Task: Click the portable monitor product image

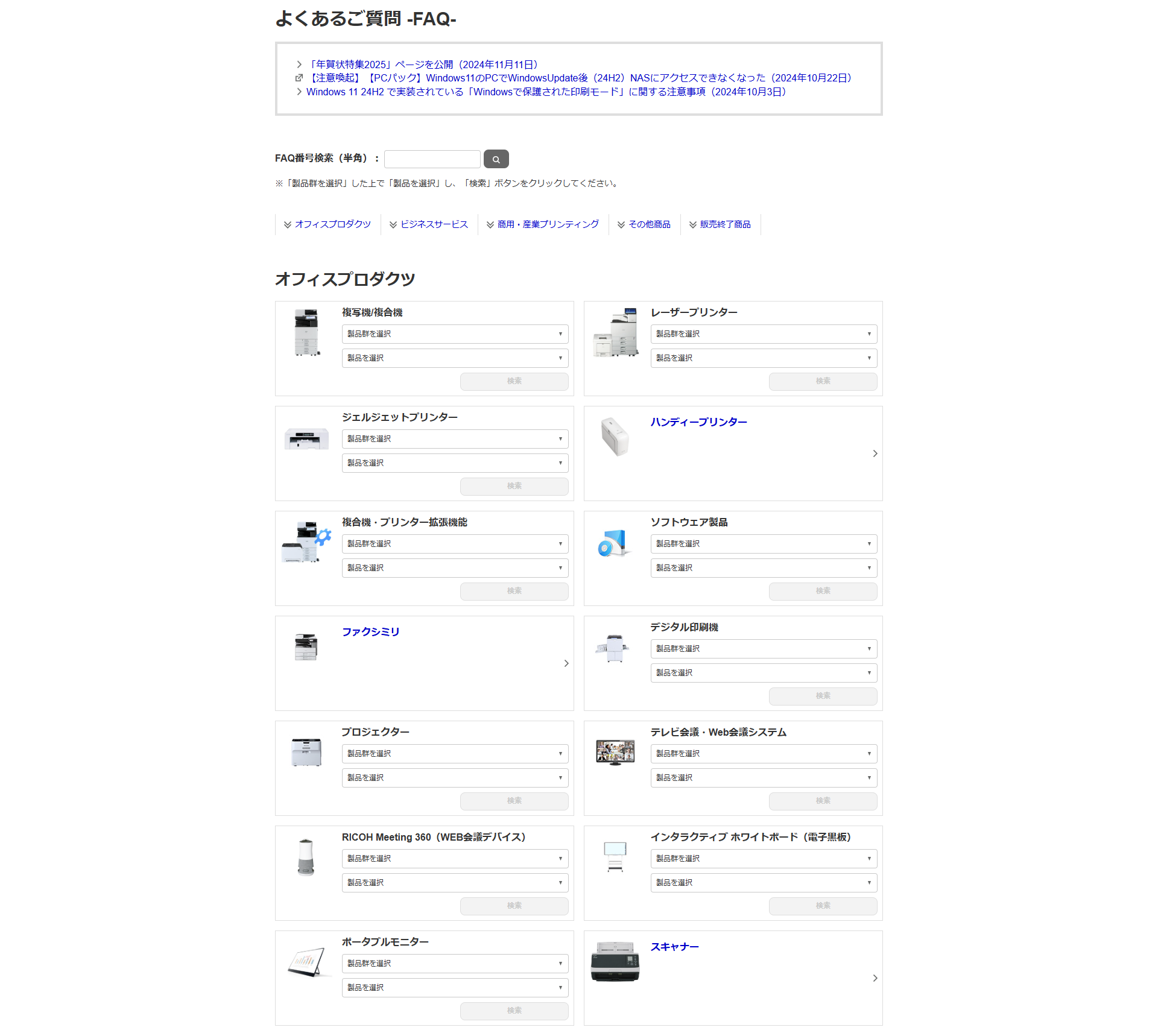Action: coord(309,962)
